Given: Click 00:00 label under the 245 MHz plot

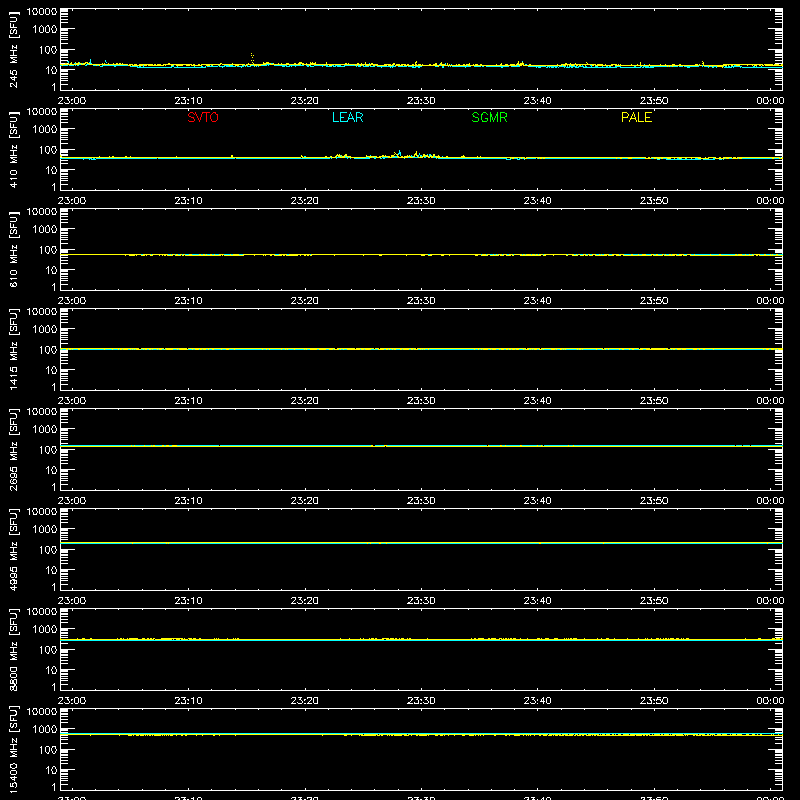Looking at the screenshot, I should 770,101.
